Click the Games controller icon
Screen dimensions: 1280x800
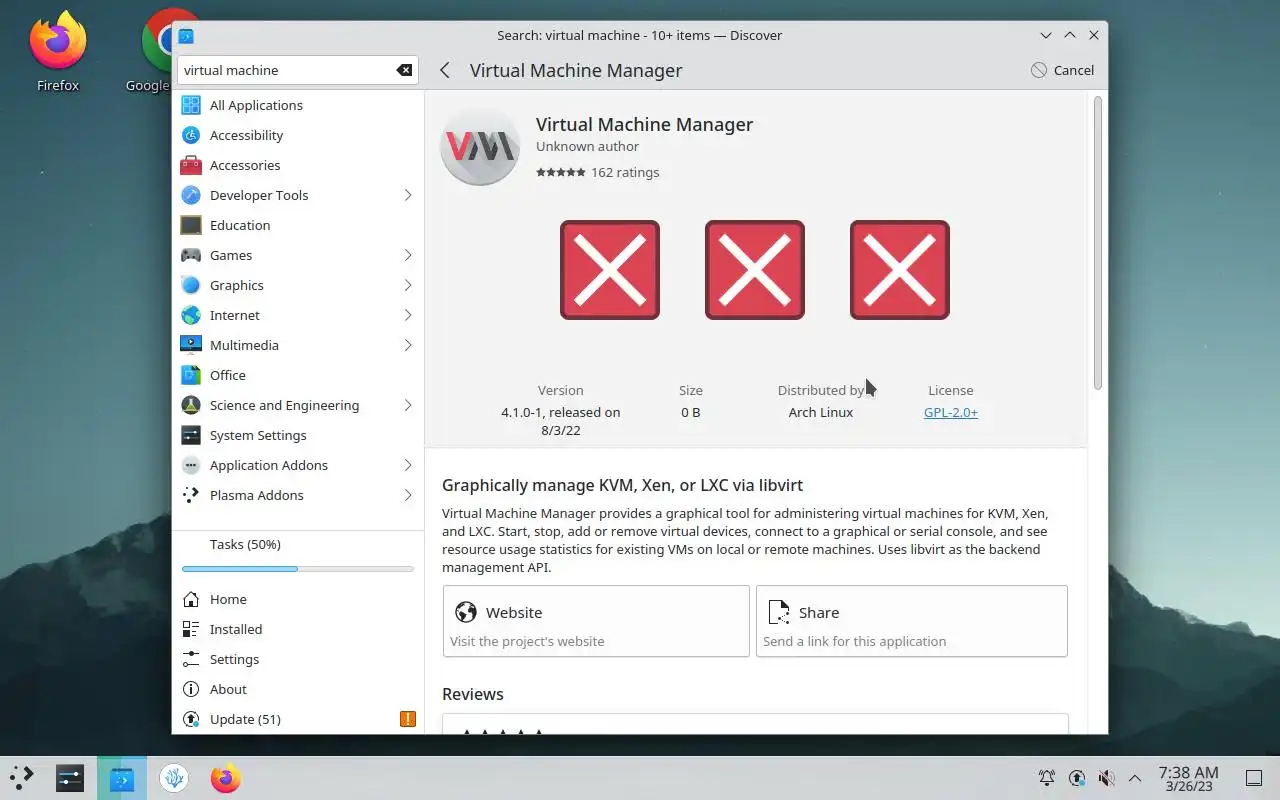(x=191, y=255)
